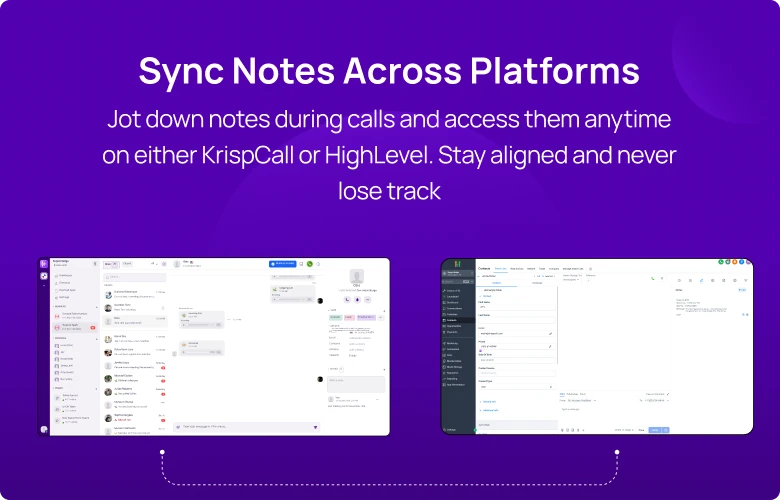Click blue round icon at HighLevel top-right

[741, 262]
